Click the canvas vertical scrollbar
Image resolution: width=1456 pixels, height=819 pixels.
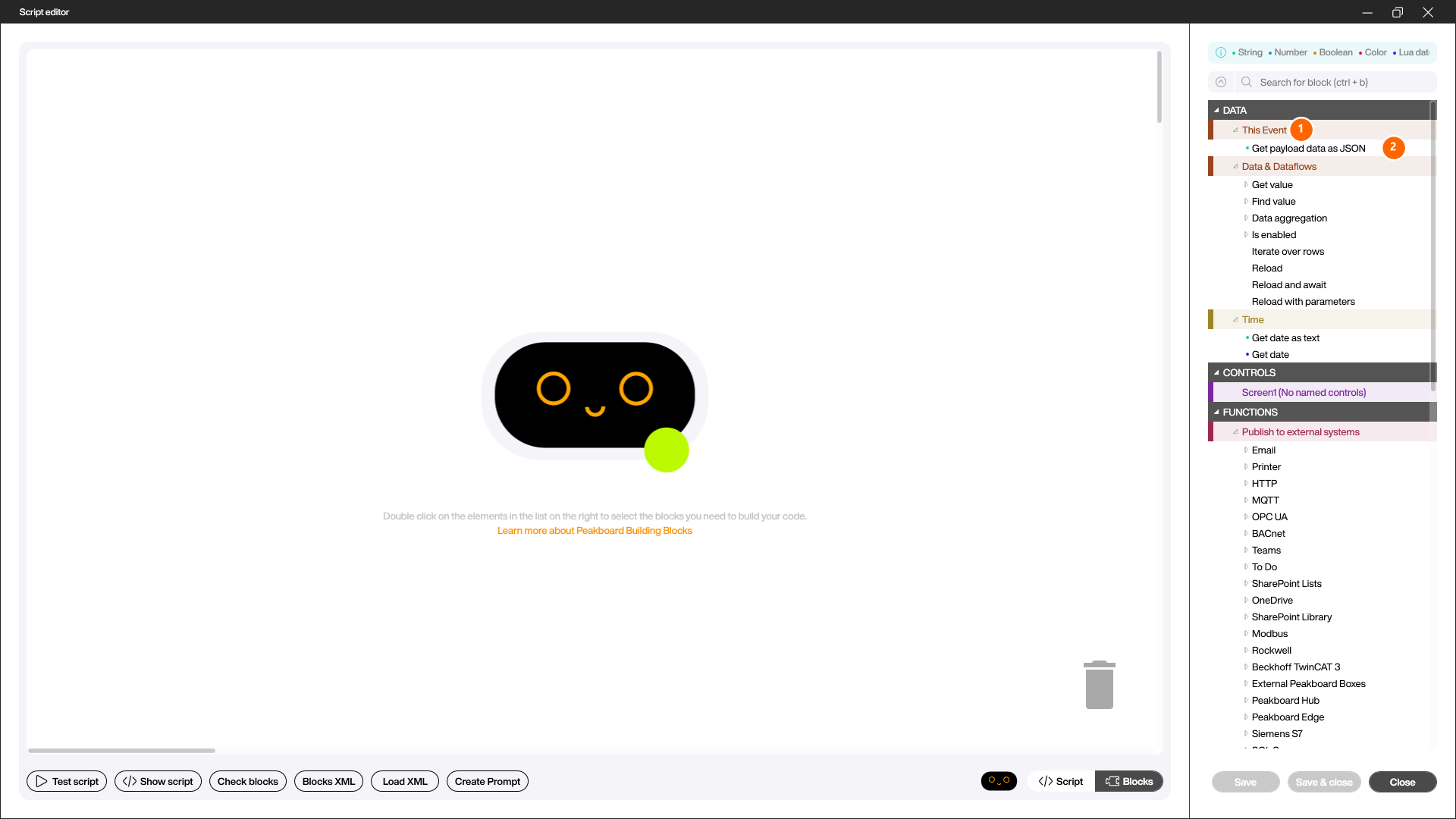1159,86
